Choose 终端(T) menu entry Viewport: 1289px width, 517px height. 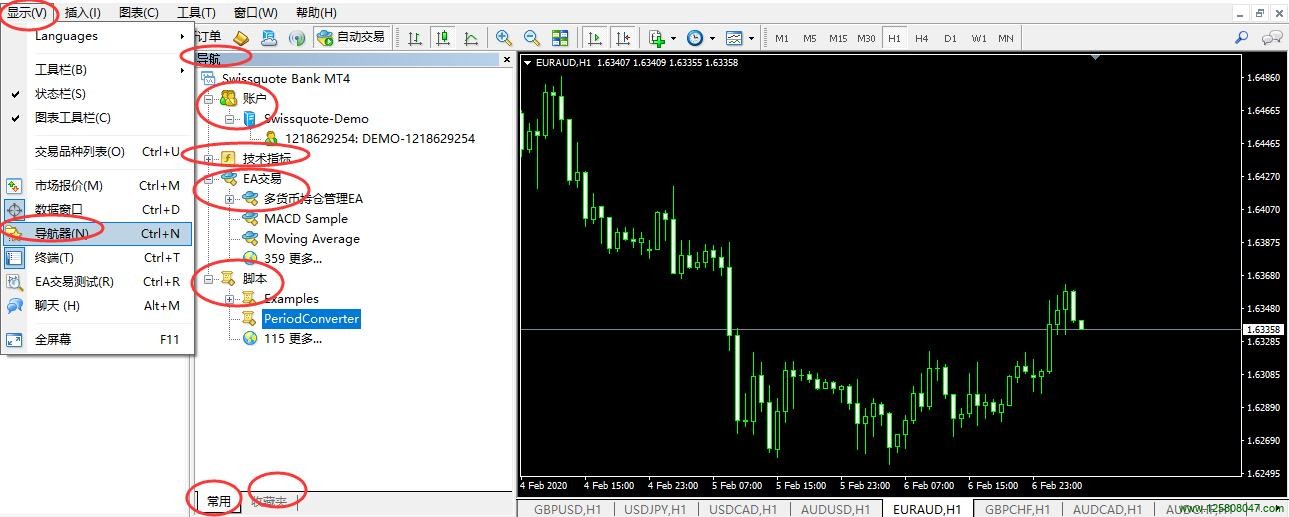[x=98, y=257]
